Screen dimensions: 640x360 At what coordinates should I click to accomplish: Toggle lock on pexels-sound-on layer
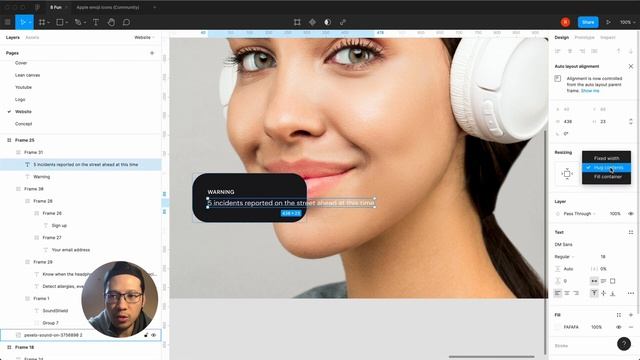(146, 335)
